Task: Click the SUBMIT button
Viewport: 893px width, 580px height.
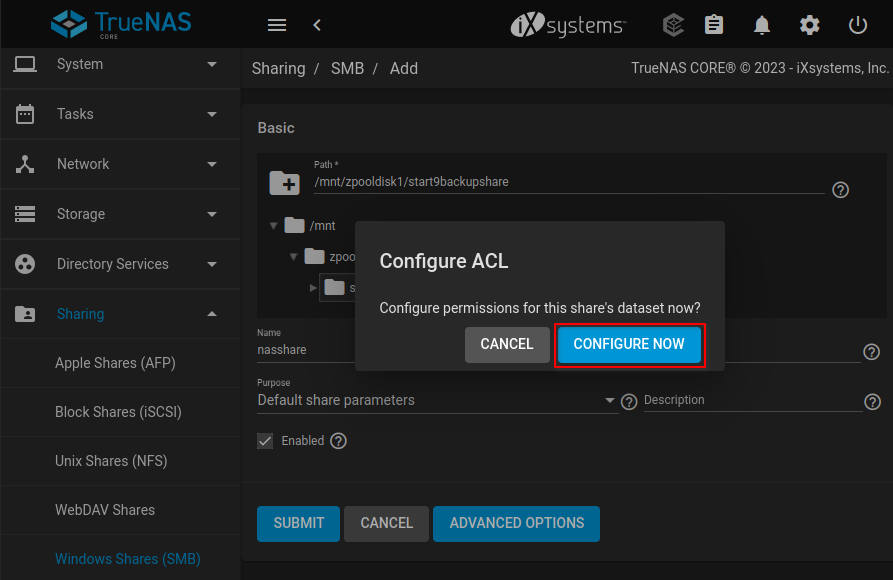Action: 298,523
